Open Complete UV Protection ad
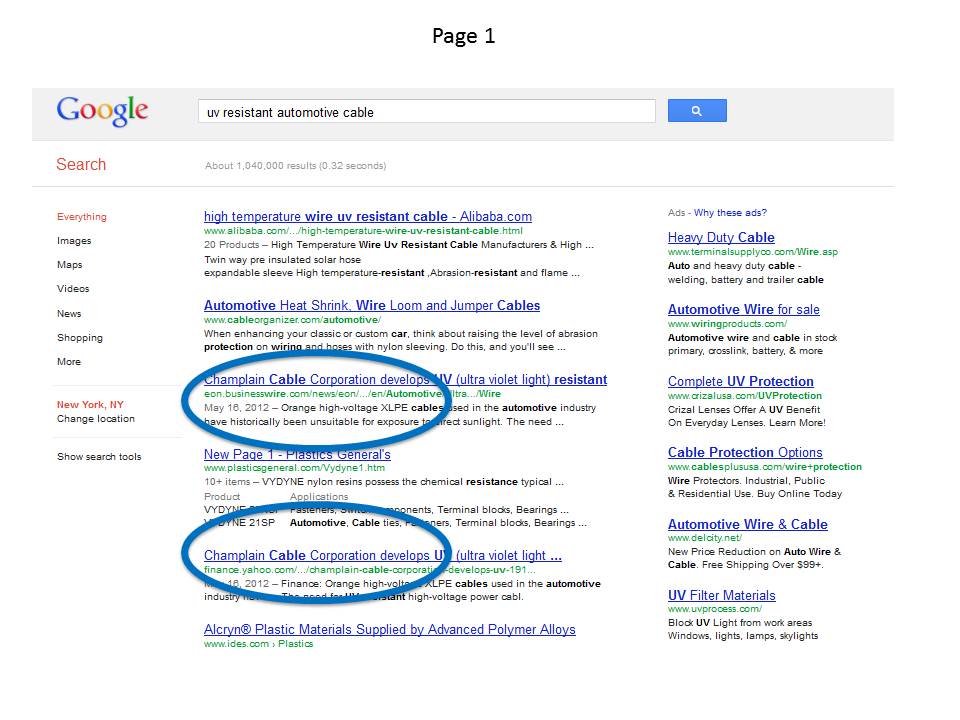Image resolution: width=960 pixels, height=720 pixels. pos(740,381)
